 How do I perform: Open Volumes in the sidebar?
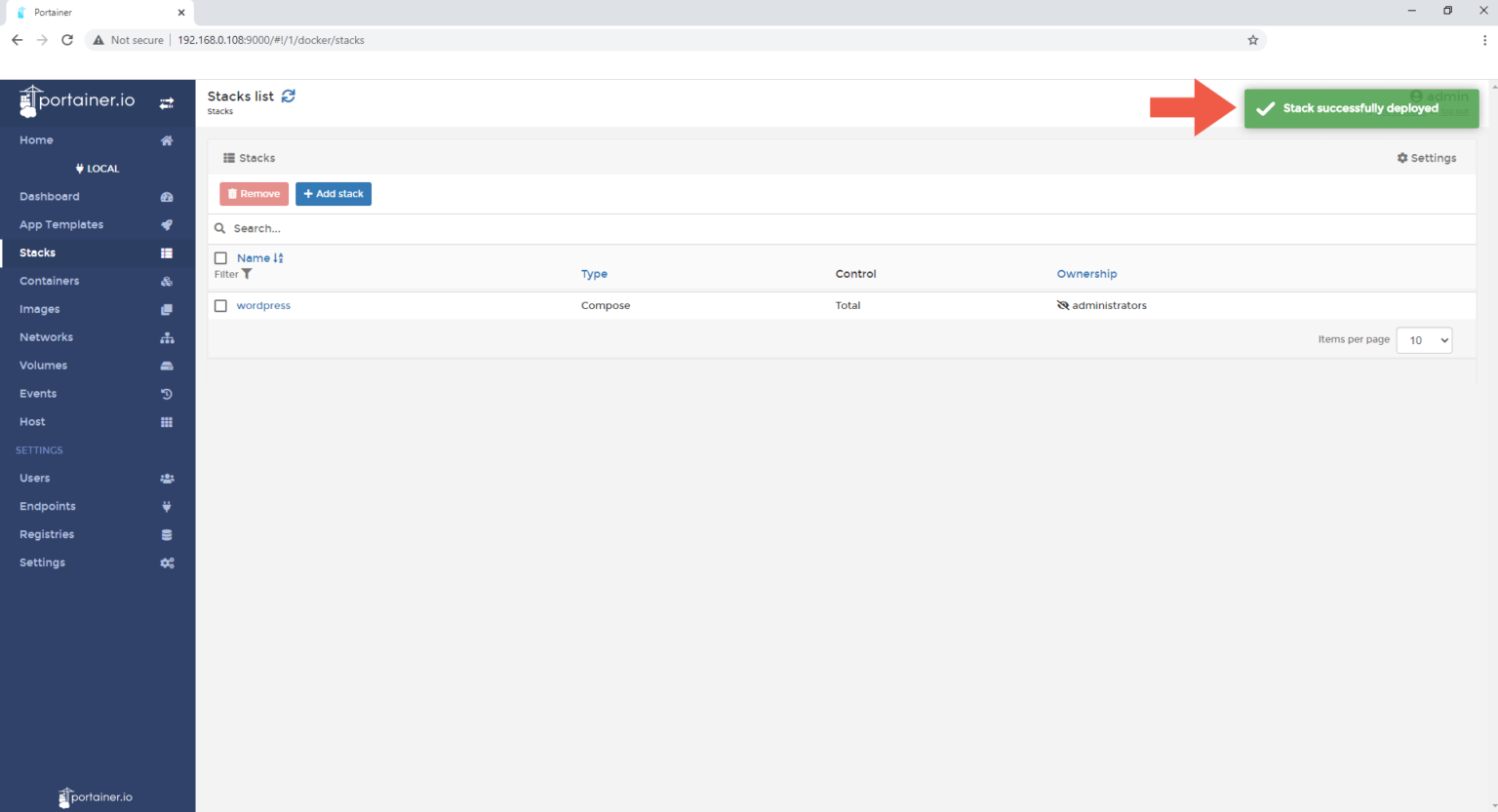[44, 367]
